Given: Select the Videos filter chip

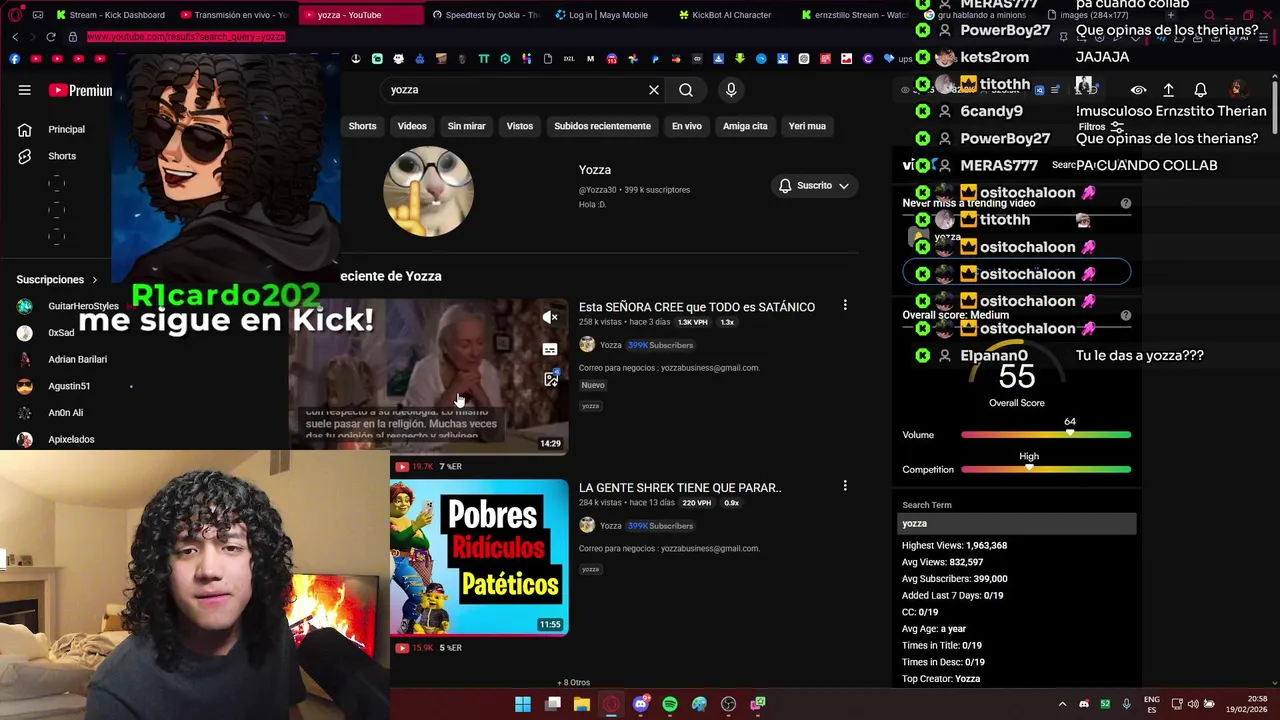Looking at the screenshot, I should 412,126.
